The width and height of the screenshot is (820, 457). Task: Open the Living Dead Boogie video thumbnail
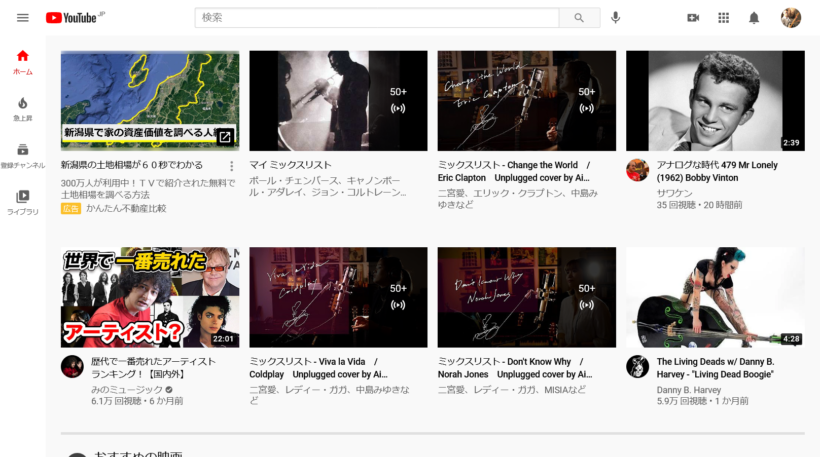point(715,297)
